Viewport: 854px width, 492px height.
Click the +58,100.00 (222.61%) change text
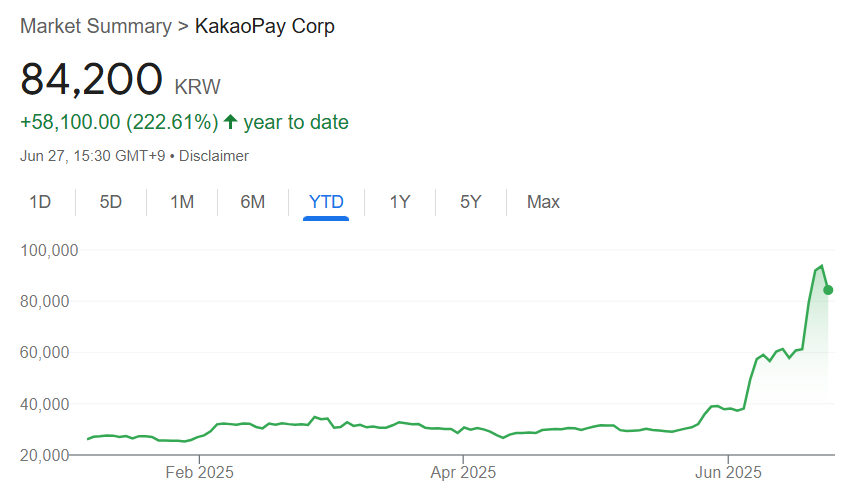click(119, 122)
